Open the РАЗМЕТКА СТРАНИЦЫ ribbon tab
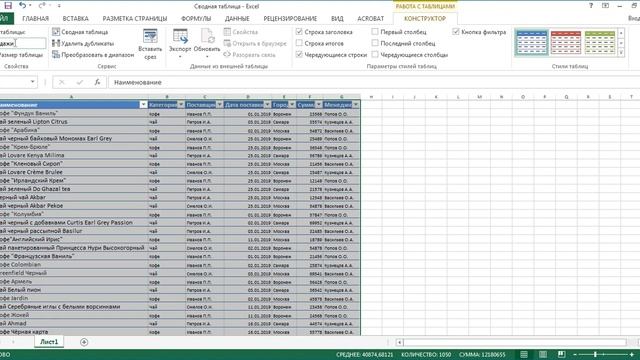Screen dimensions: 640x360 pyautogui.click(x=135, y=18)
